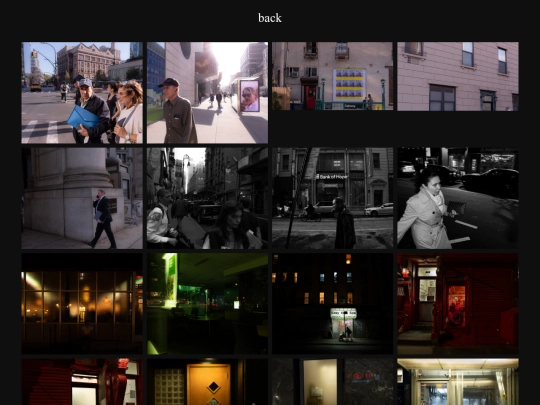Click the 'back' link at top

pos(270,18)
